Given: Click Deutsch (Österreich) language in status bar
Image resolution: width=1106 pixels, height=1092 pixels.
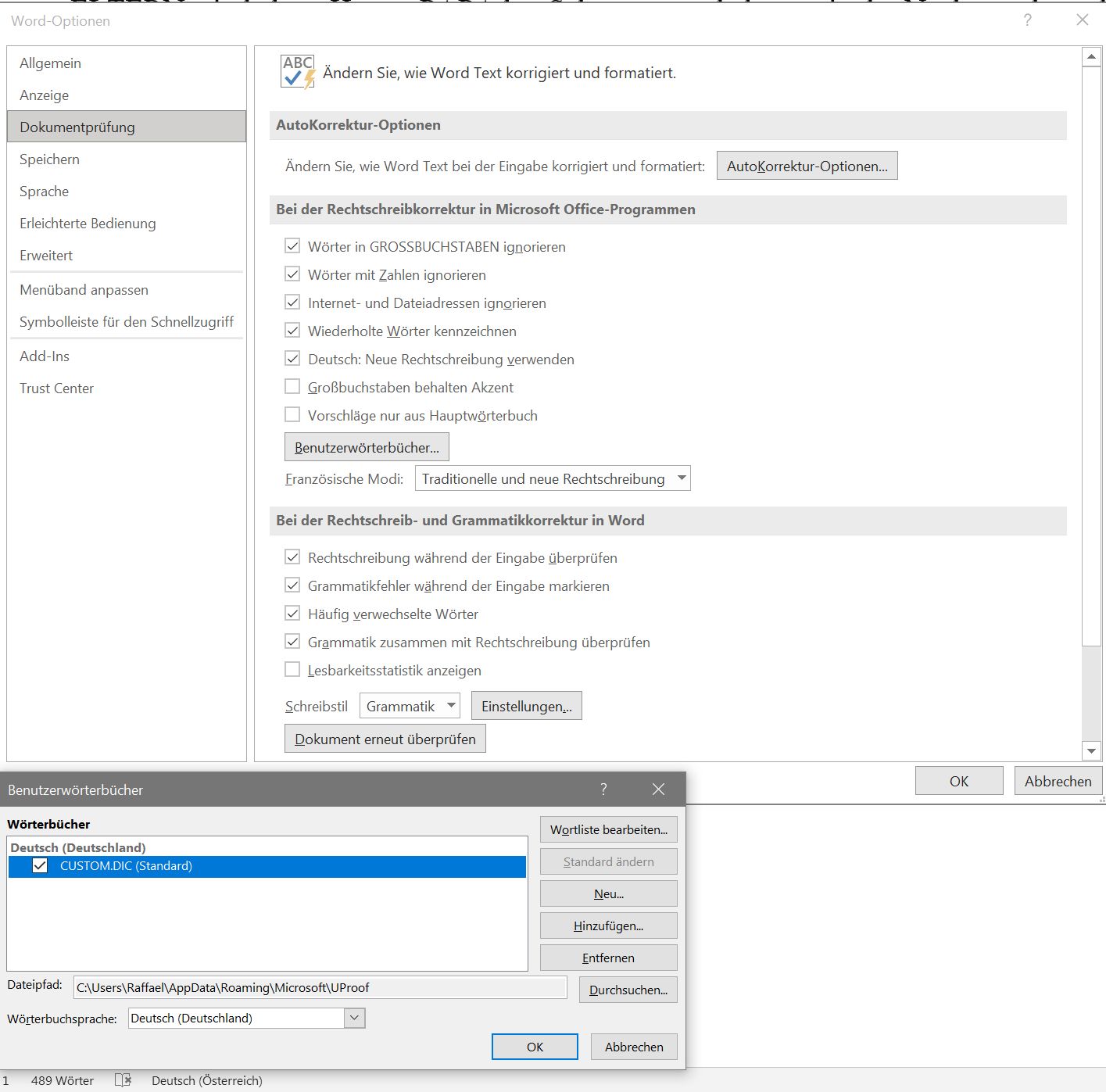Looking at the screenshot, I should tap(207, 1080).
